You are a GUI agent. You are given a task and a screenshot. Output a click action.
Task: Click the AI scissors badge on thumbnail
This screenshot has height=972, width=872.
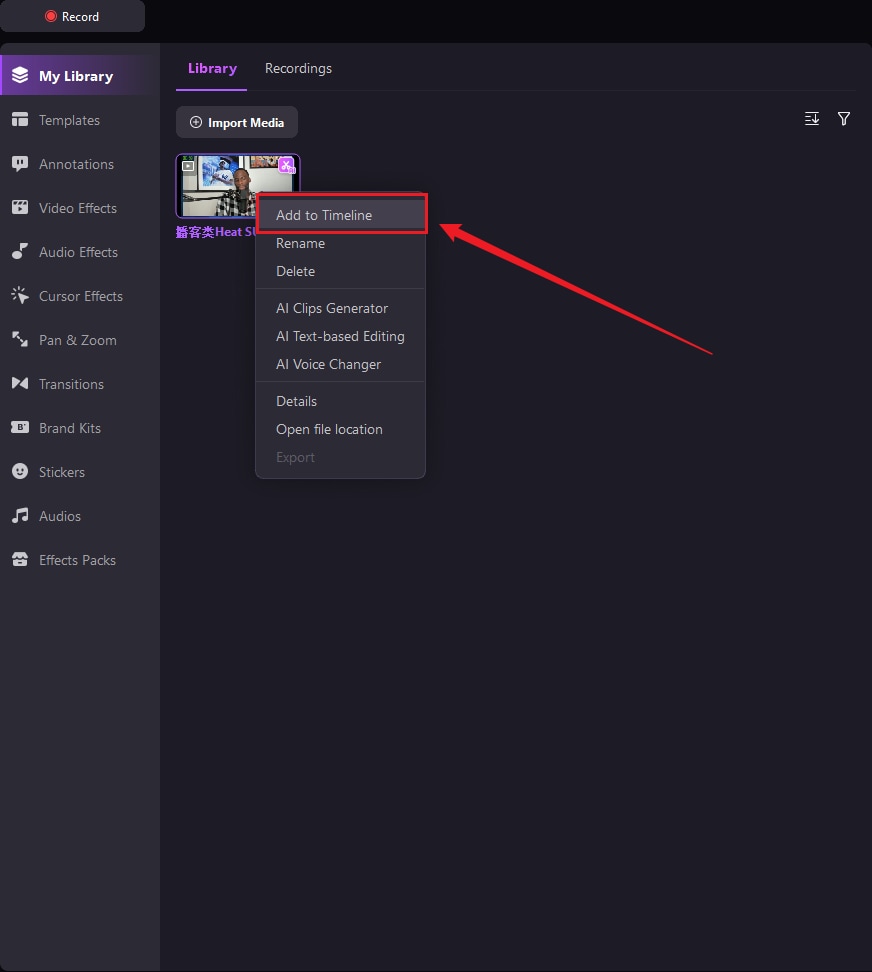(x=286, y=165)
